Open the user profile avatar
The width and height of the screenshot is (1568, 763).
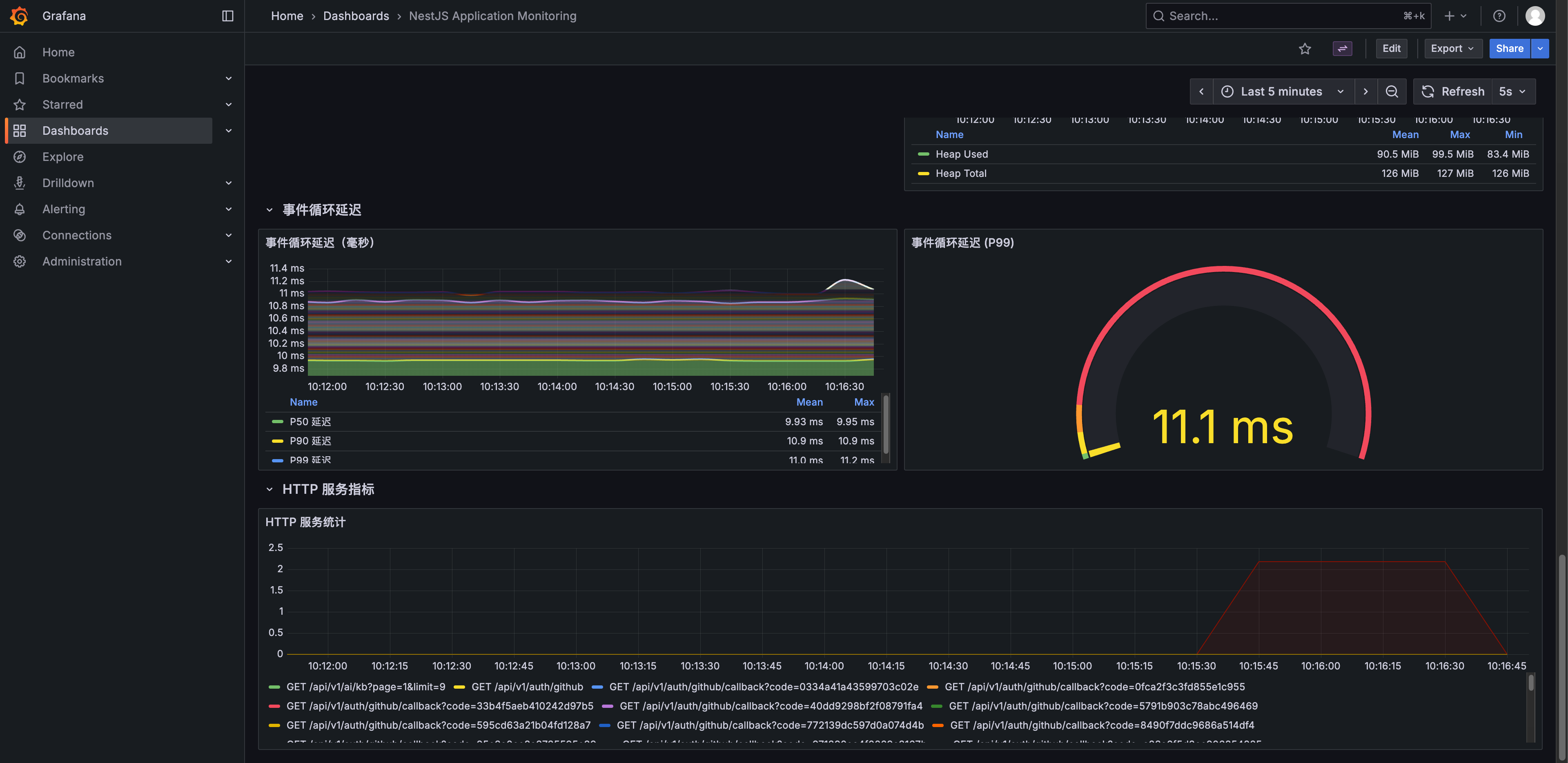[x=1535, y=16]
